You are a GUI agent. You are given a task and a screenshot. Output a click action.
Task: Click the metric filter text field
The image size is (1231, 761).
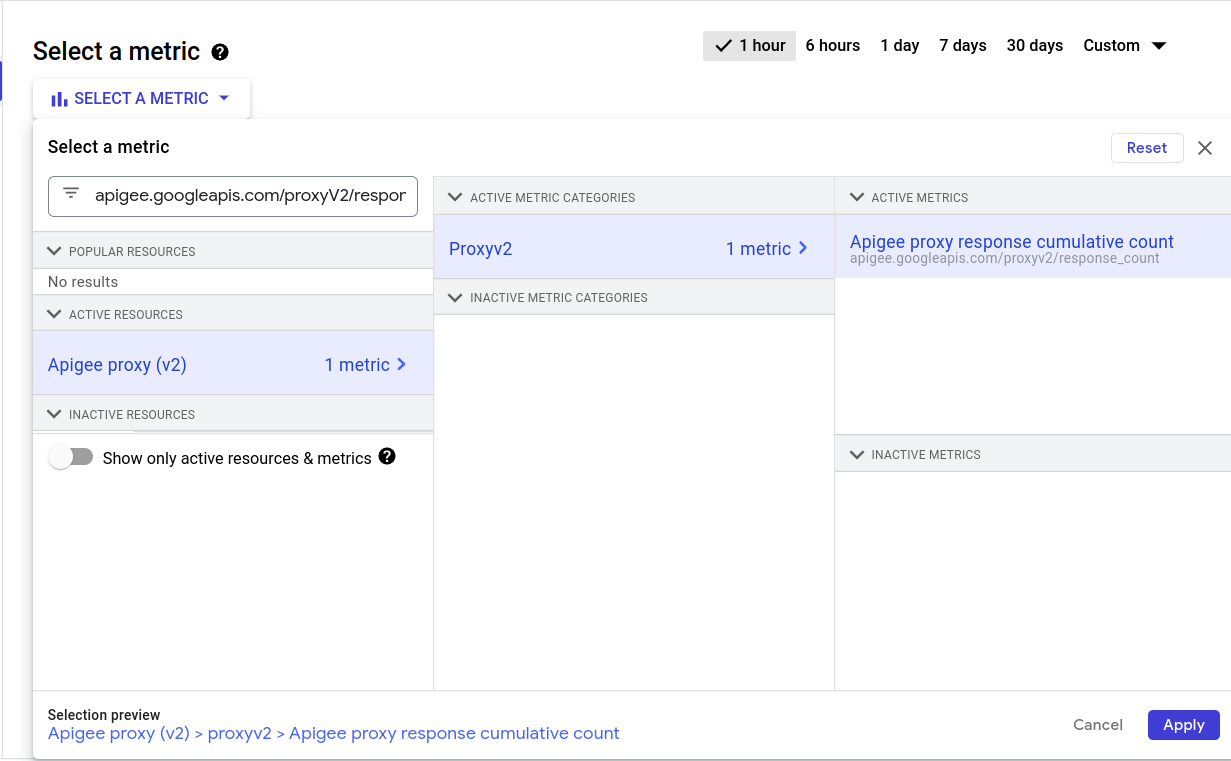(x=250, y=196)
